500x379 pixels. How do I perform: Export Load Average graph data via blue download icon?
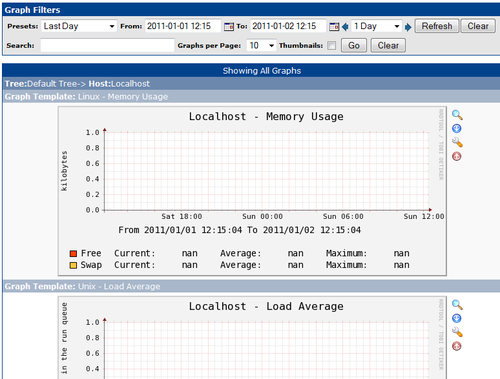coord(457,318)
